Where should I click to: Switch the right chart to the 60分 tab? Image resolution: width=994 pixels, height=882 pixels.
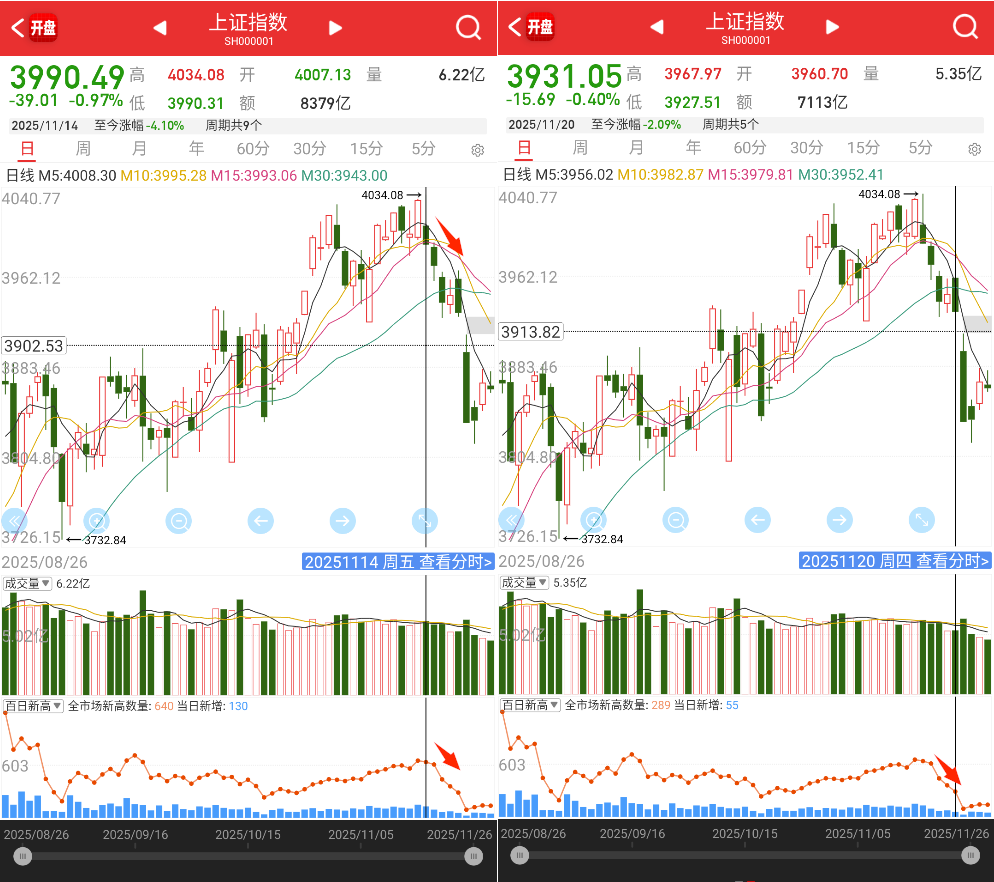pos(750,148)
